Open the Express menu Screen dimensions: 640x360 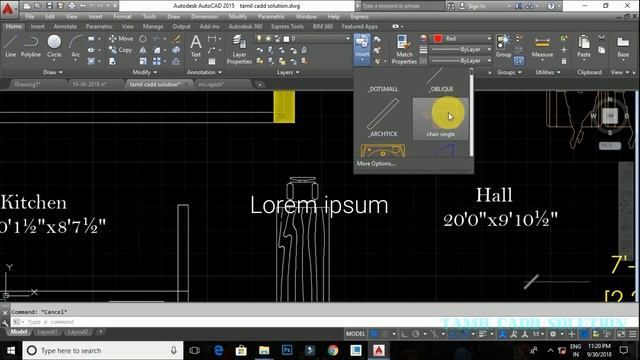click(x=360, y=17)
